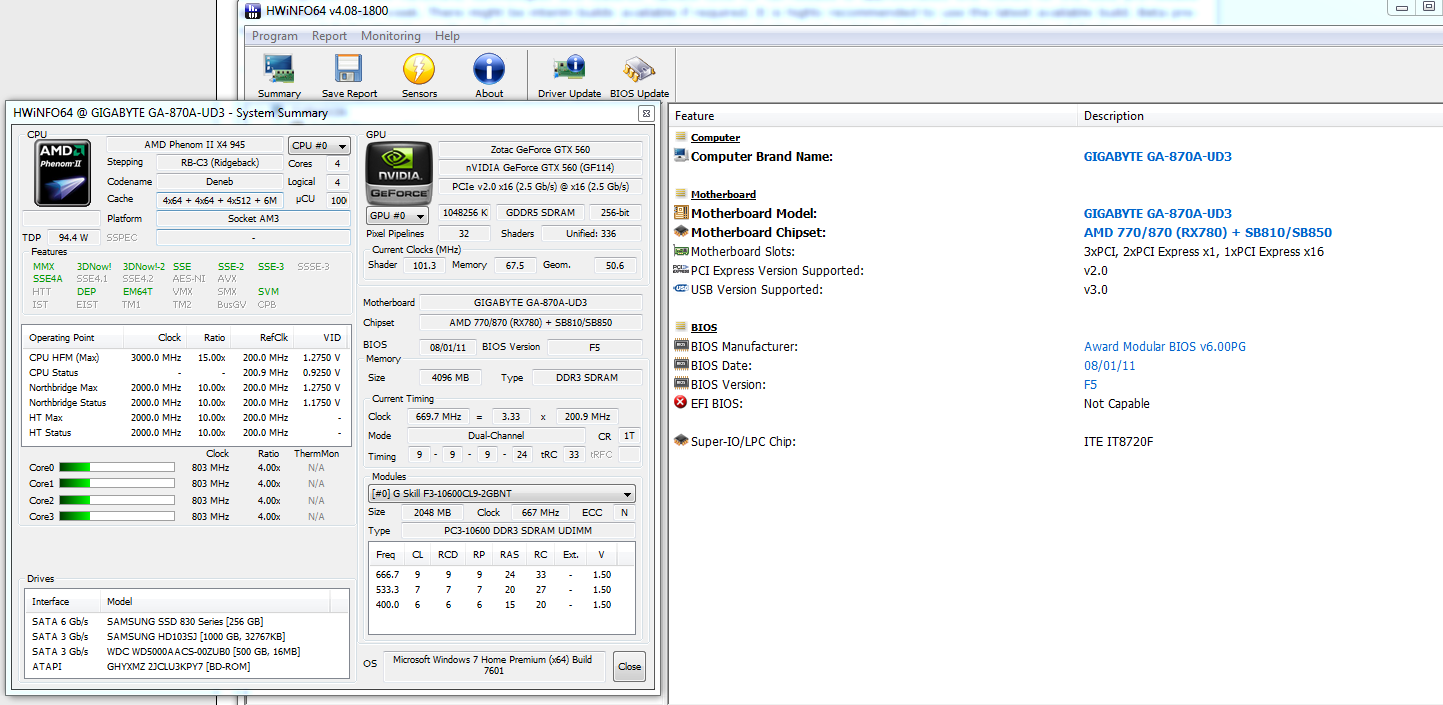Click the Core3 usage bar
The width and height of the screenshot is (1443, 705).
pos(116,516)
